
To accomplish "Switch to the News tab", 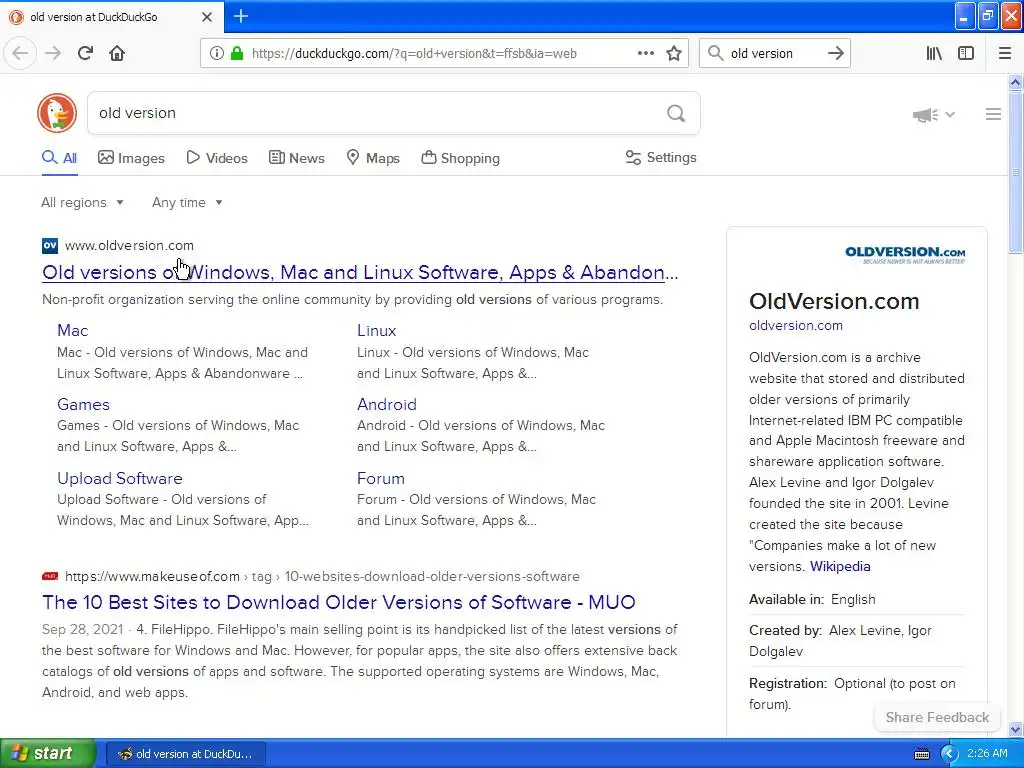I will coord(296,158).
